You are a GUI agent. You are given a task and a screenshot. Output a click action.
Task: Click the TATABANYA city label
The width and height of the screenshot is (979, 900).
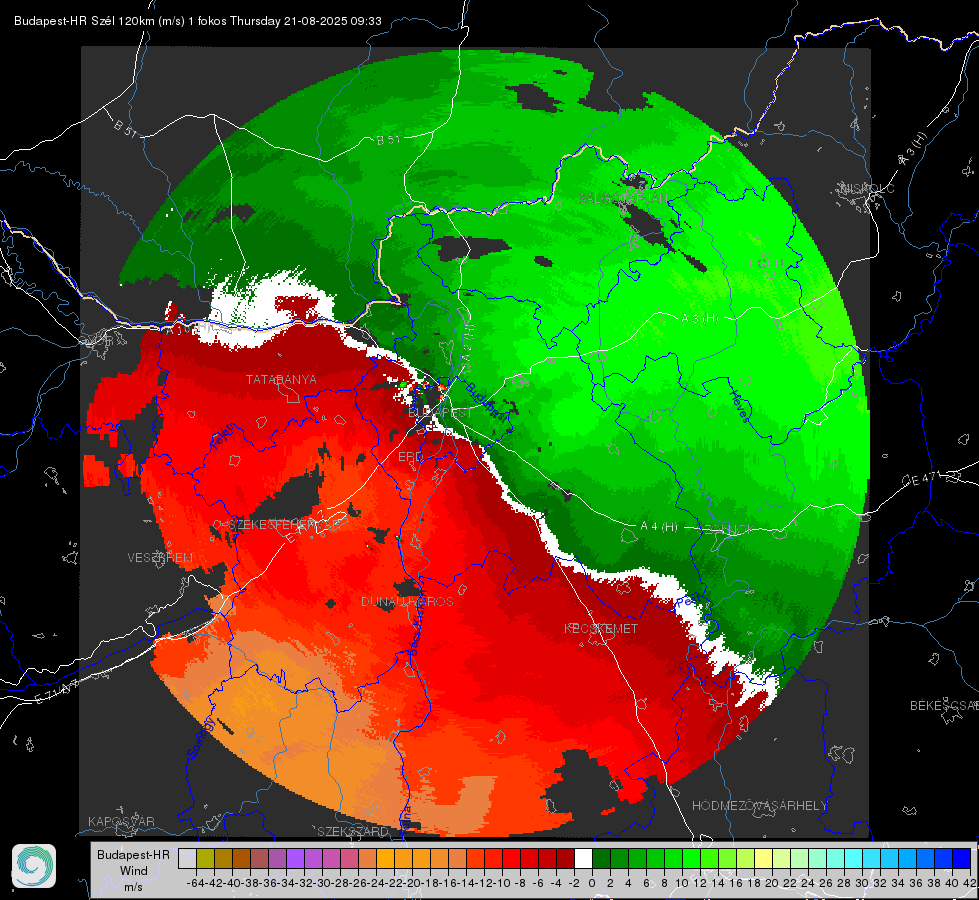[281, 379]
